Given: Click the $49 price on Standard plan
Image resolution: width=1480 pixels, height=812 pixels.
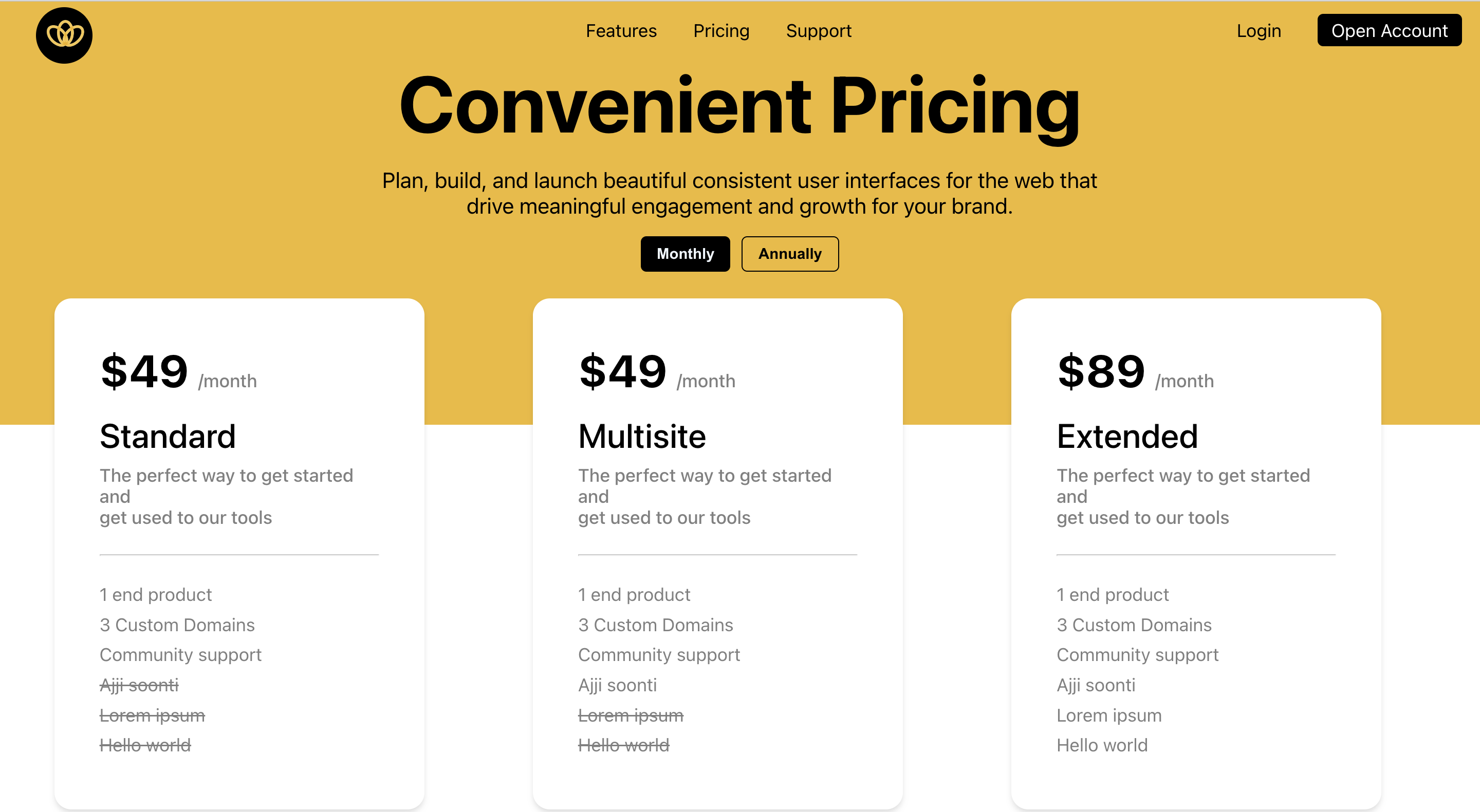Looking at the screenshot, I should point(144,372).
